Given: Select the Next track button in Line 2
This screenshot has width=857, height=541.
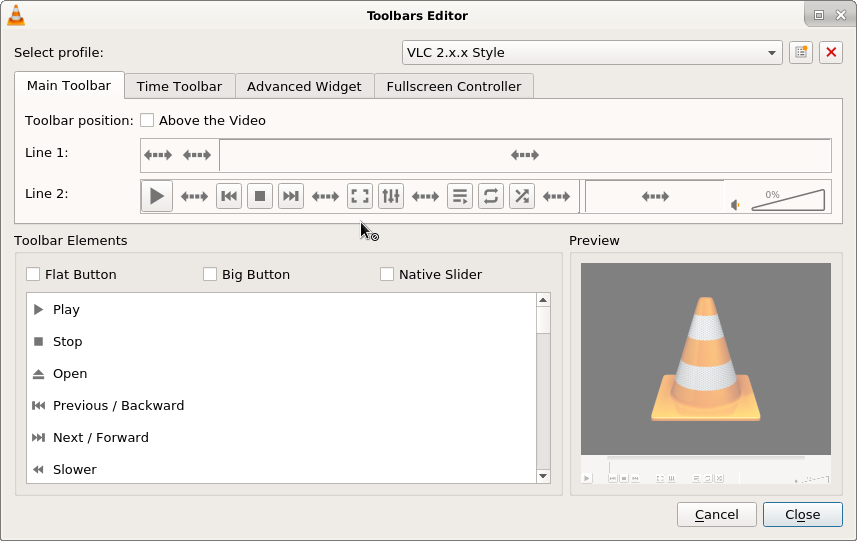Looking at the screenshot, I should coord(291,196).
